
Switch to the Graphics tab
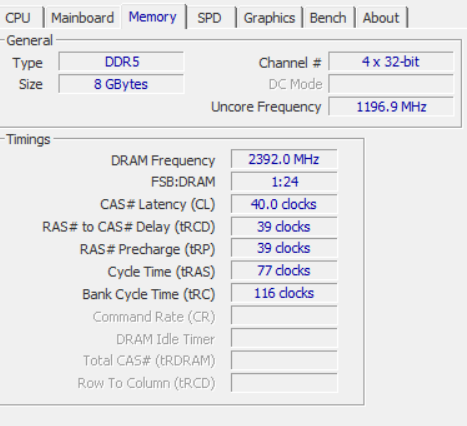269,17
